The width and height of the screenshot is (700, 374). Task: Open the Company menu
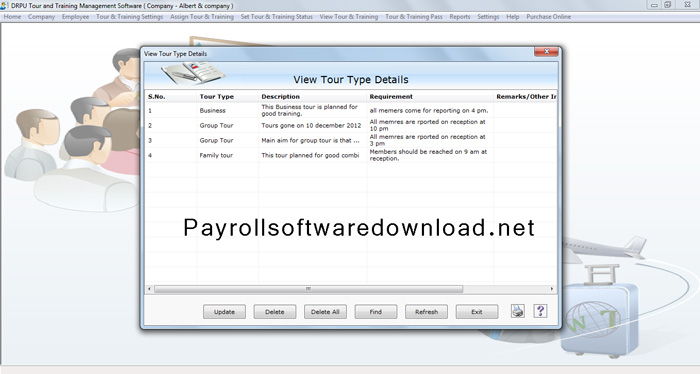click(41, 17)
